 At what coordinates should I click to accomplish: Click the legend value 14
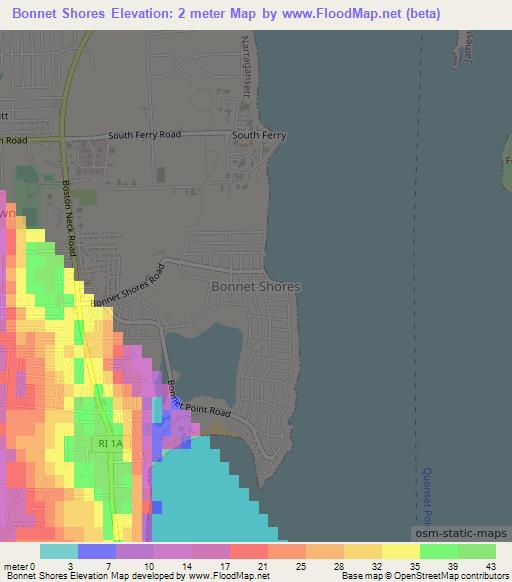pos(187,567)
